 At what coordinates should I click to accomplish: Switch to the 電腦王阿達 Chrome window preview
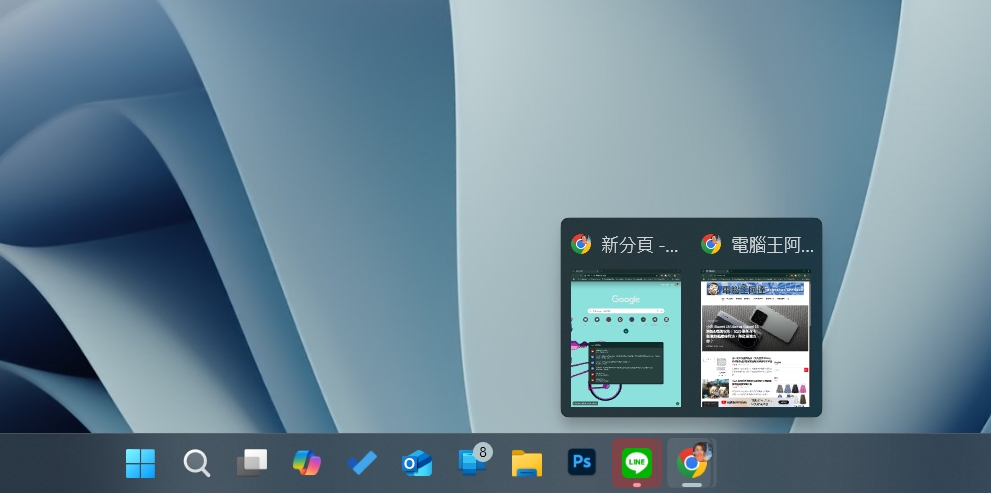tap(756, 338)
